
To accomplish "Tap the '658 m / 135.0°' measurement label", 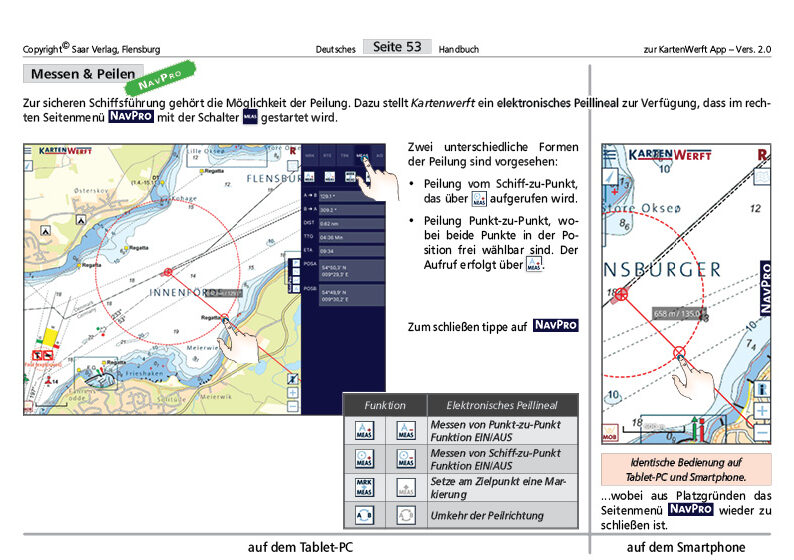I will 679,314.
